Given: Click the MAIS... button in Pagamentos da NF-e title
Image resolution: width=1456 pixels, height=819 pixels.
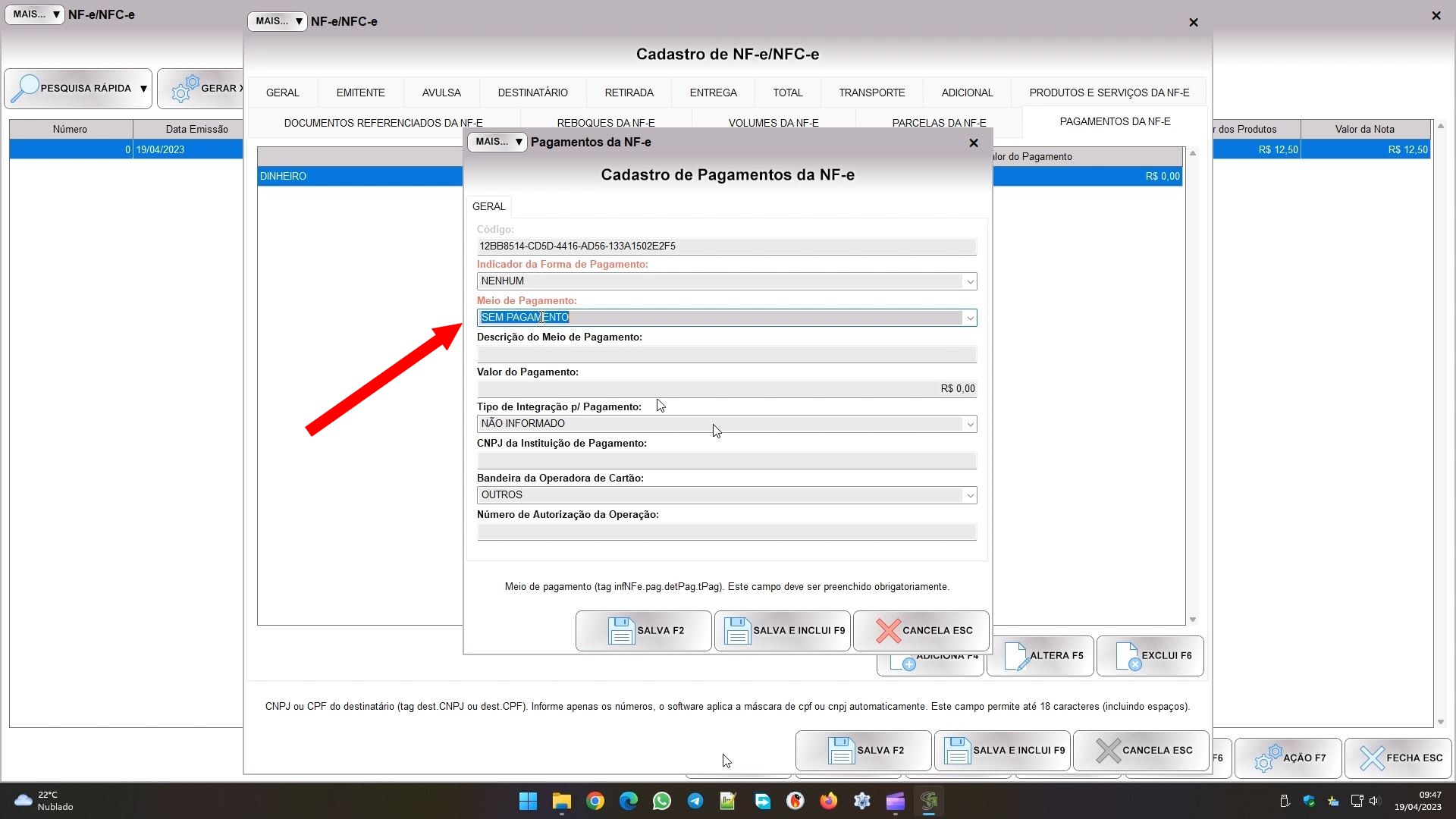Looking at the screenshot, I should pos(497,143).
